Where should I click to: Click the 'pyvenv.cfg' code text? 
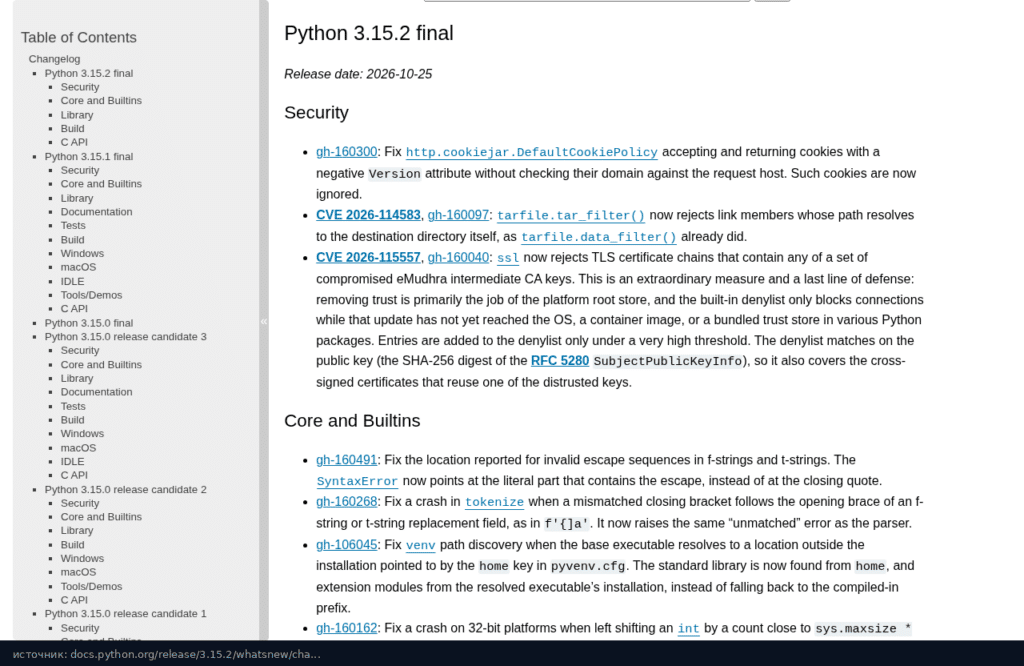click(588, 566)
